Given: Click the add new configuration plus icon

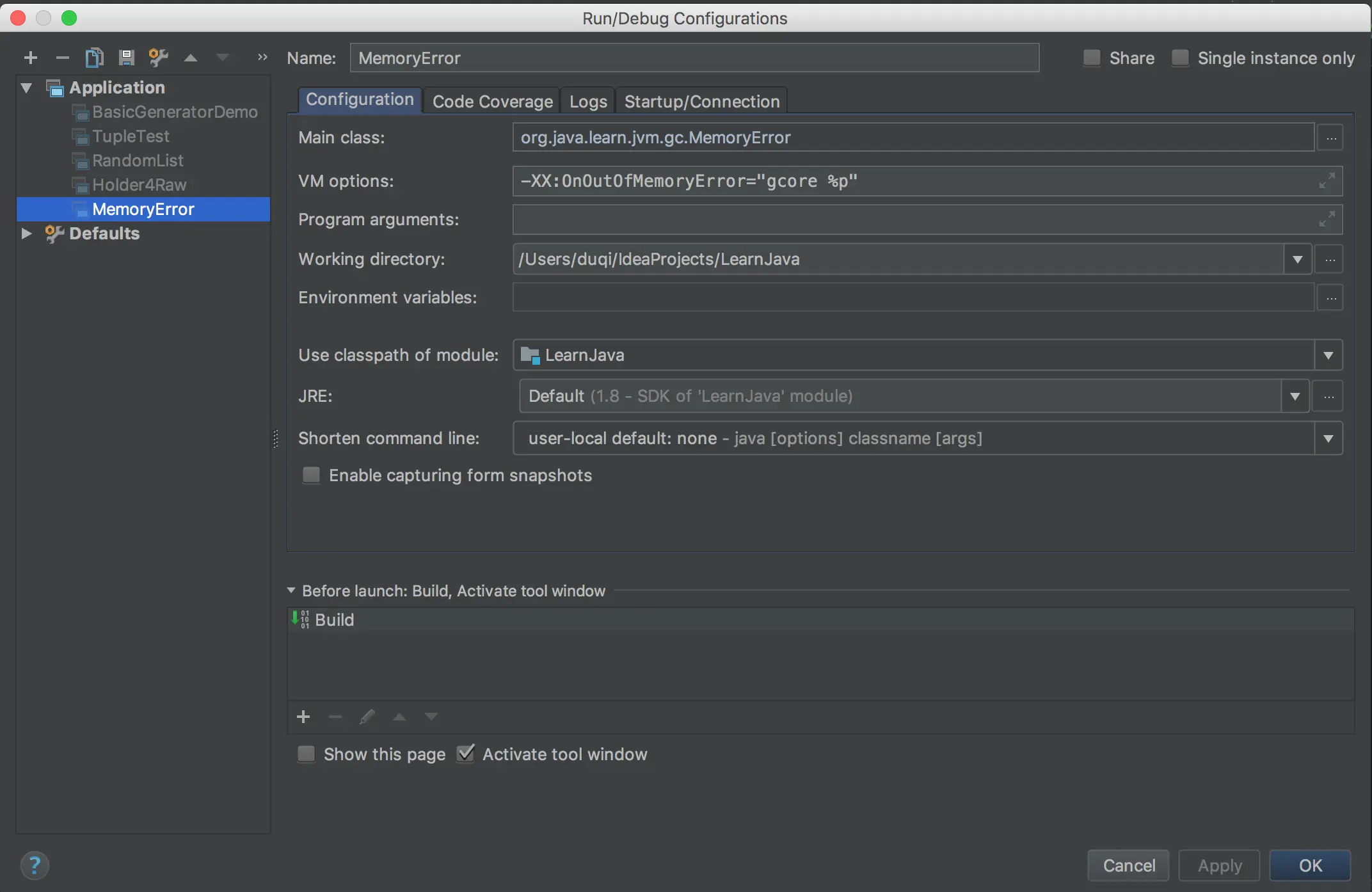Looking at the screenshot, I should coord(30,58).
